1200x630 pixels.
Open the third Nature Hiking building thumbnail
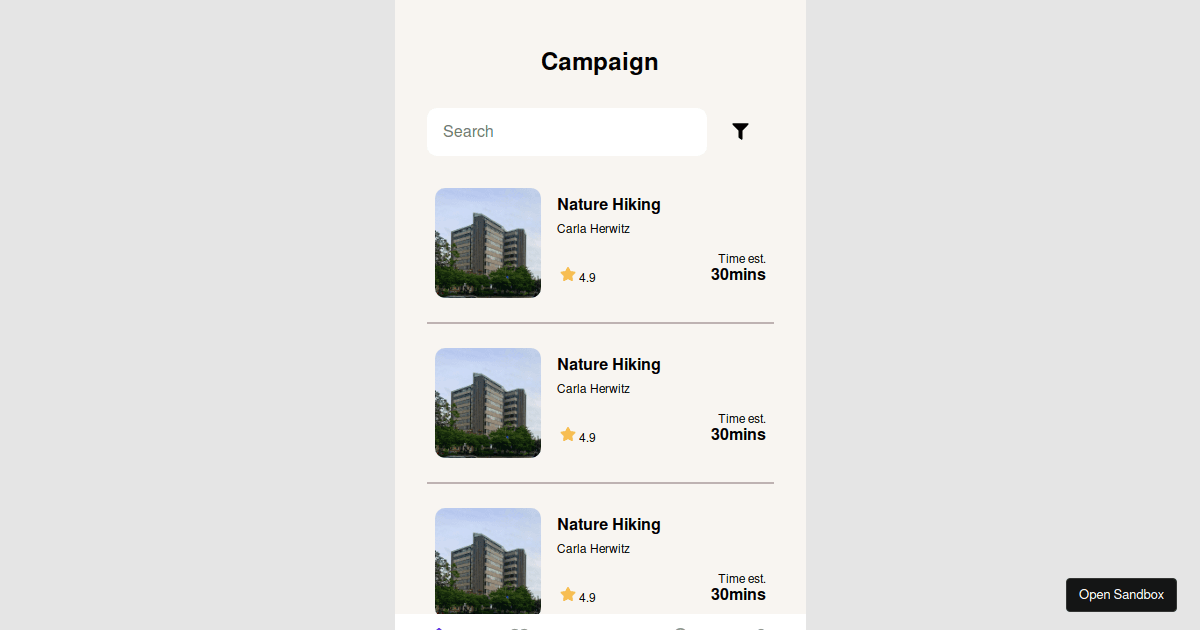coord(488,561)
